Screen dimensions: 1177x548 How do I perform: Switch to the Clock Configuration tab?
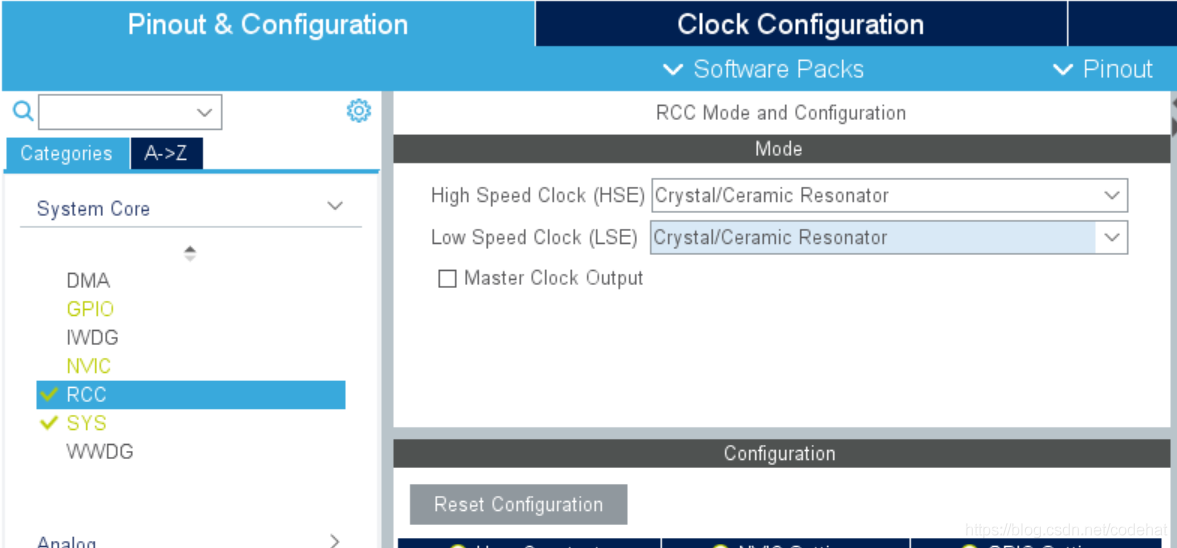tap(801, 24)
